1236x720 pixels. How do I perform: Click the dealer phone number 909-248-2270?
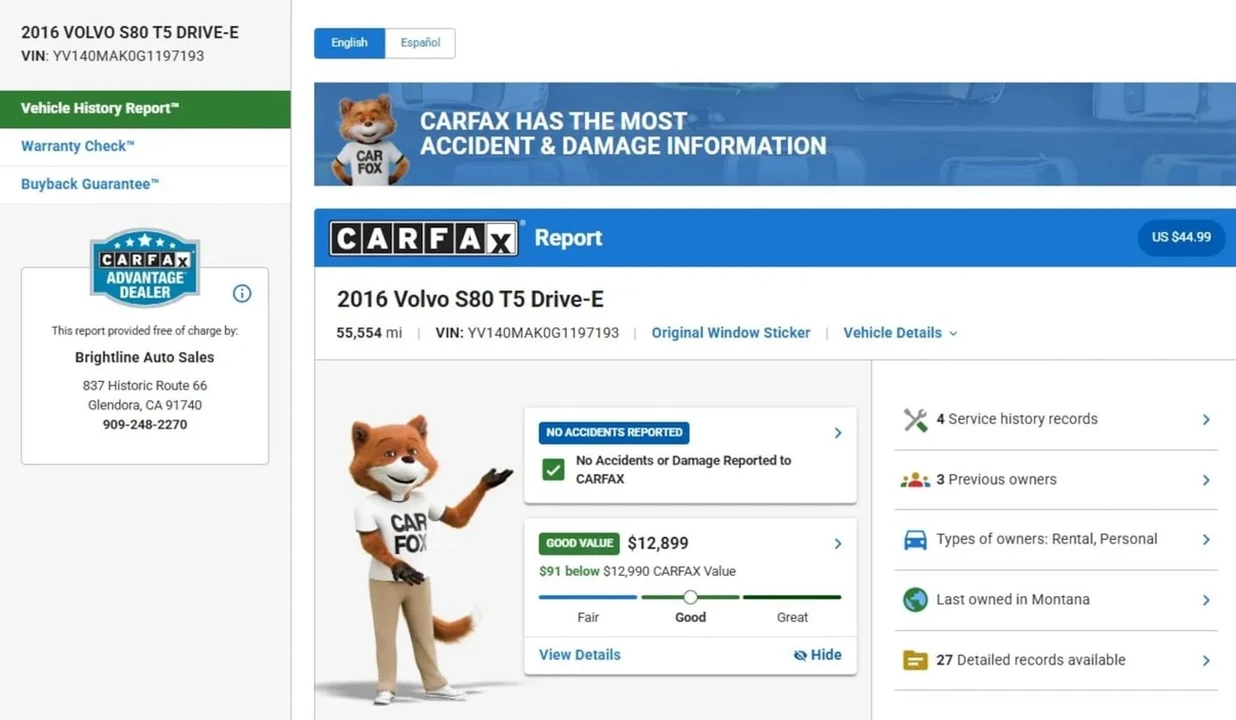(145, 424)
